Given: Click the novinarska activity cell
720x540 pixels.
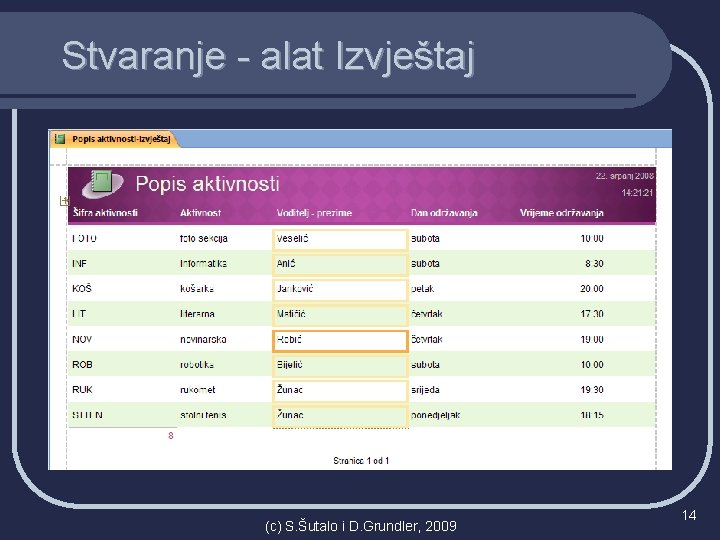Looking at the screenshot, I should (203, 340).
